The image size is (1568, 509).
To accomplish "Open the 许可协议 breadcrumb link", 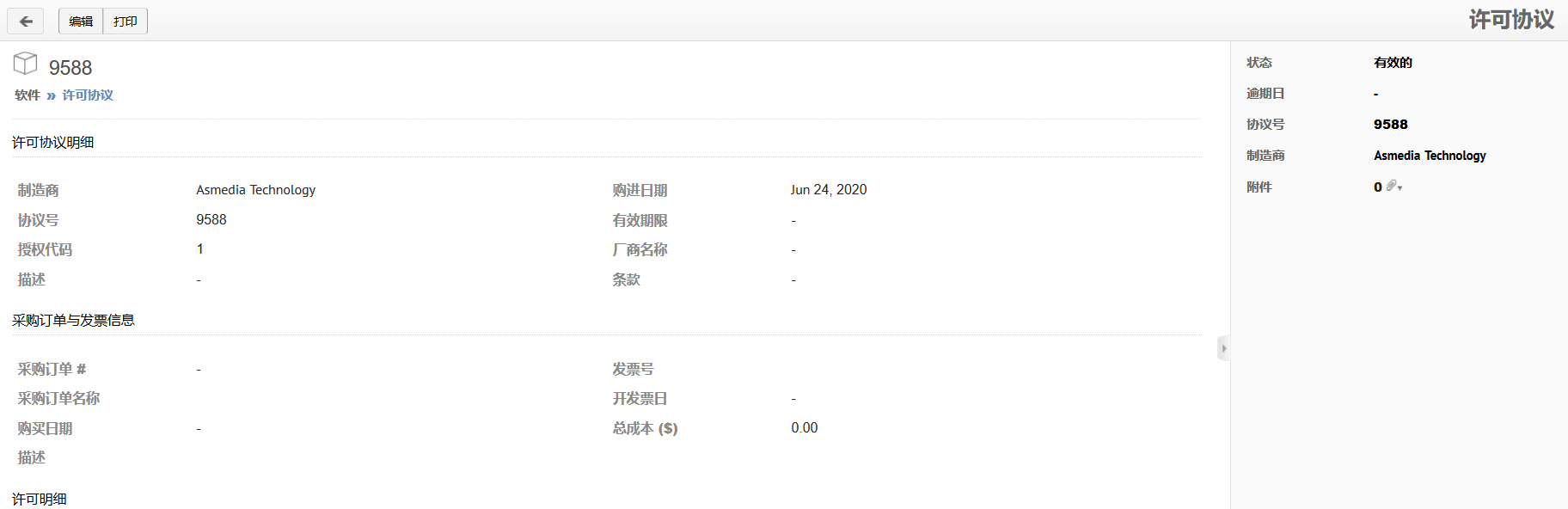I will (x=88, y=95).
